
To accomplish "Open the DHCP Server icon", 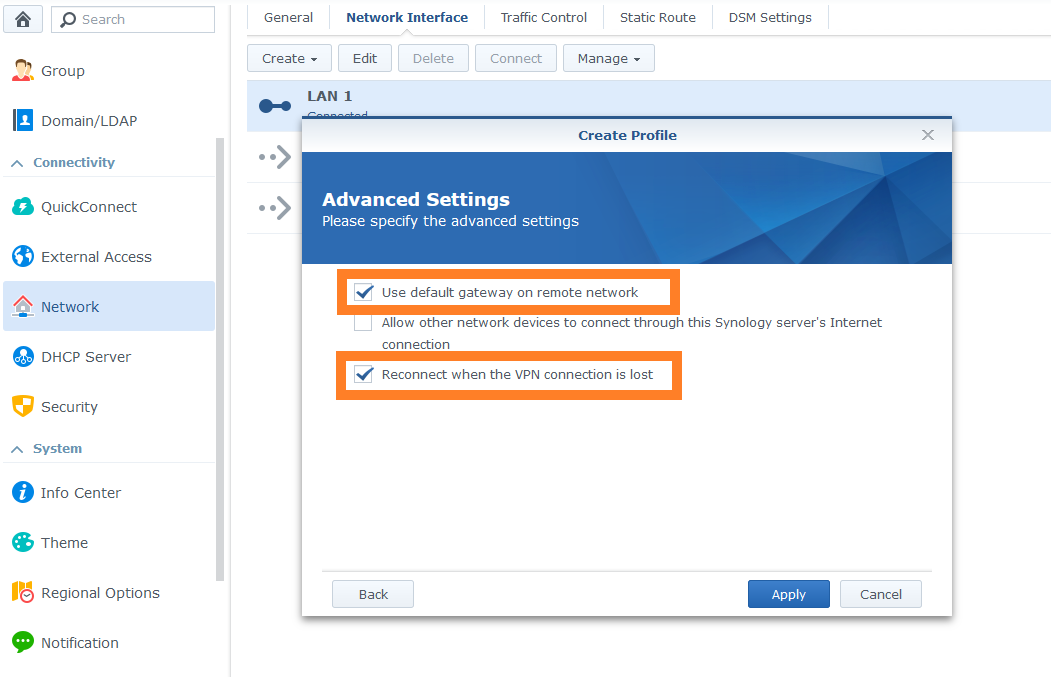I will click(x=23, y=357).
